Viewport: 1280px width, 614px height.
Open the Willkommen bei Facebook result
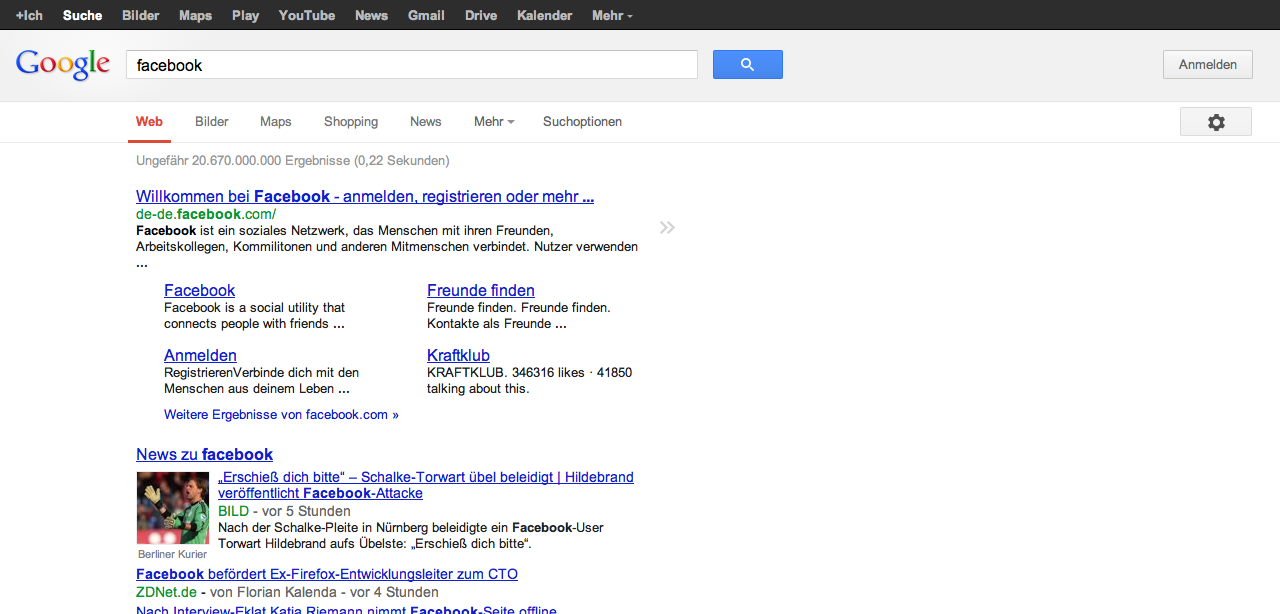pyautogui.click(x=365, y=197)
